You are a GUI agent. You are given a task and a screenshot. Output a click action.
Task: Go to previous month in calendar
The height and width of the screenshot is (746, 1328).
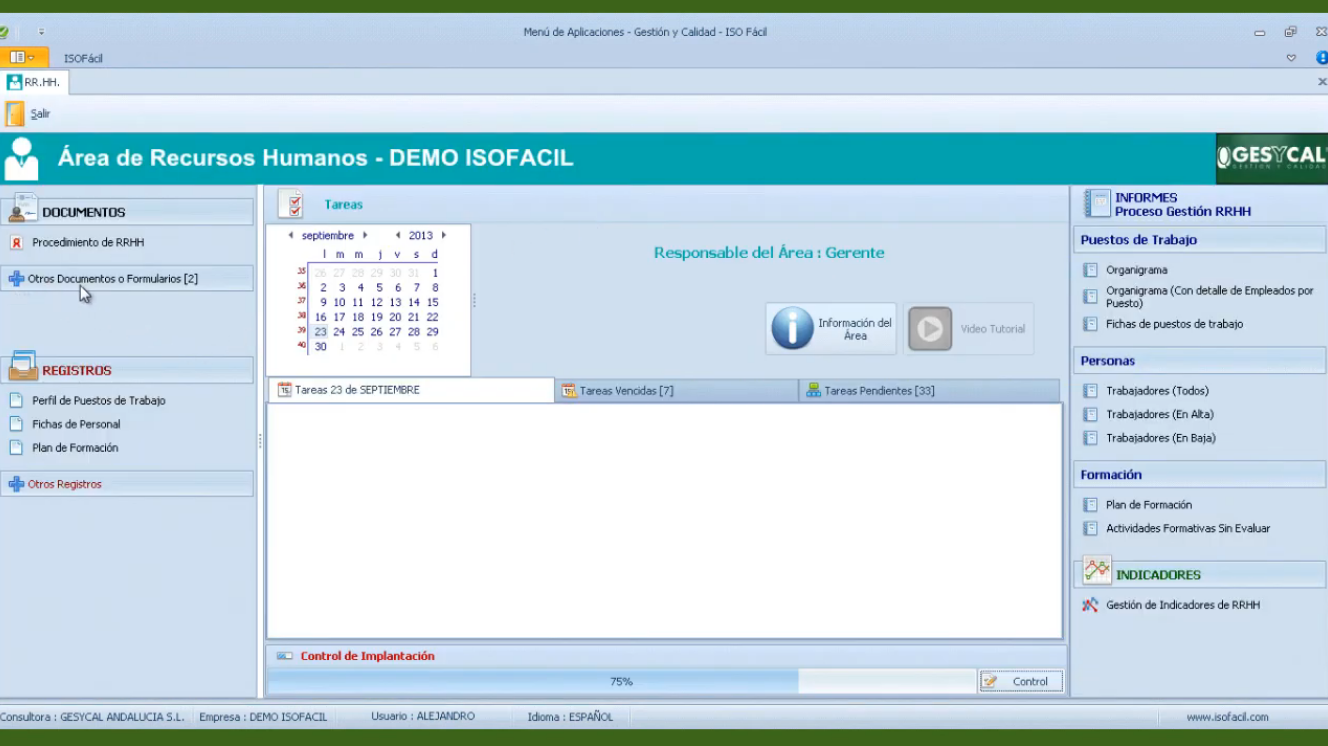291,236
